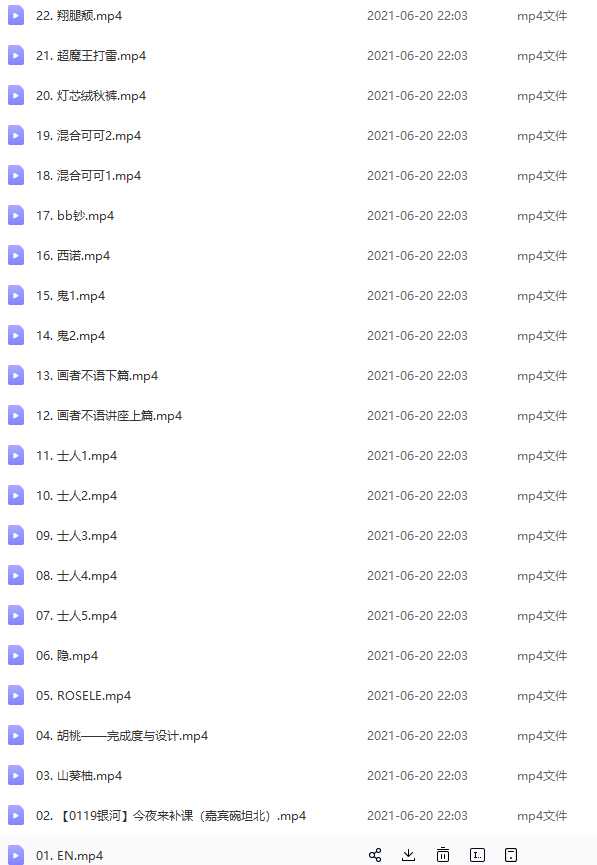The width and height of the screenshot is (597, 865).
Task: Click the video icon beside 17. bb钞.mp4
Action: [15, 216]
